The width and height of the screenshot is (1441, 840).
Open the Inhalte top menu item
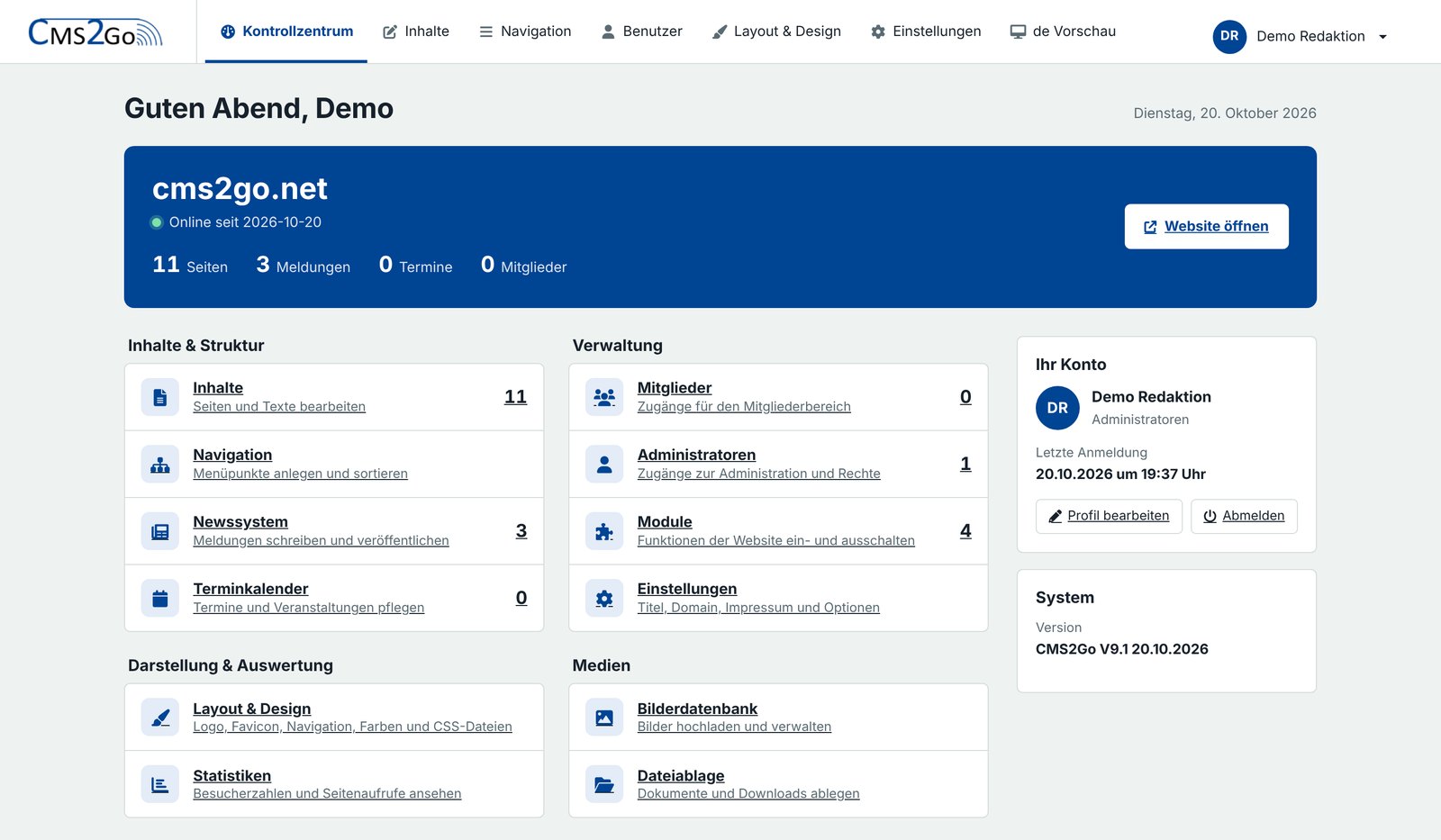point(416,32)
